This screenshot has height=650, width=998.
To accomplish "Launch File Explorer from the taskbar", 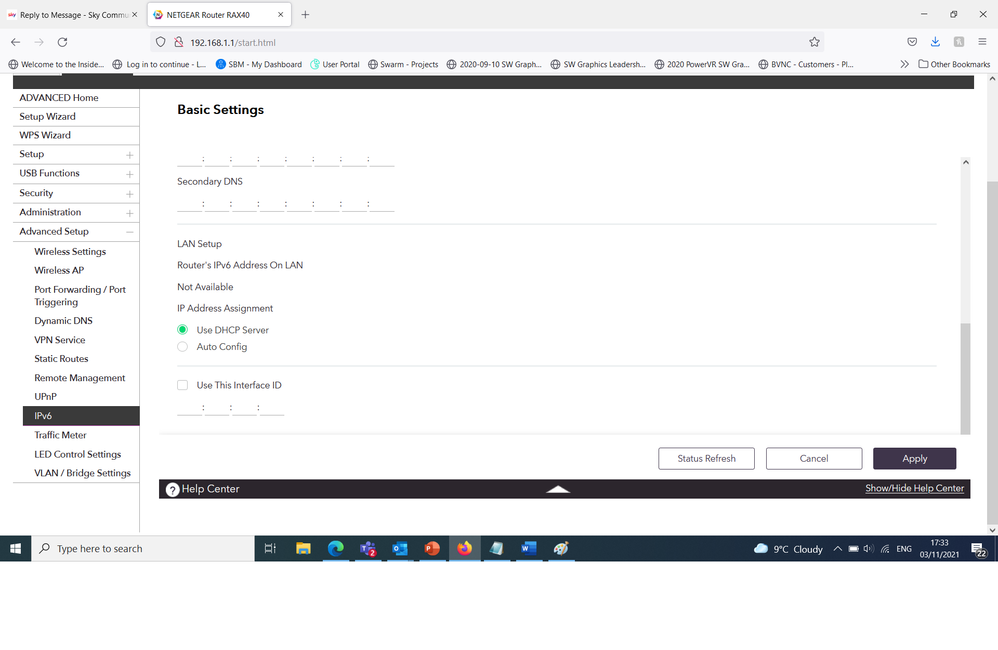I will (303, 549).
